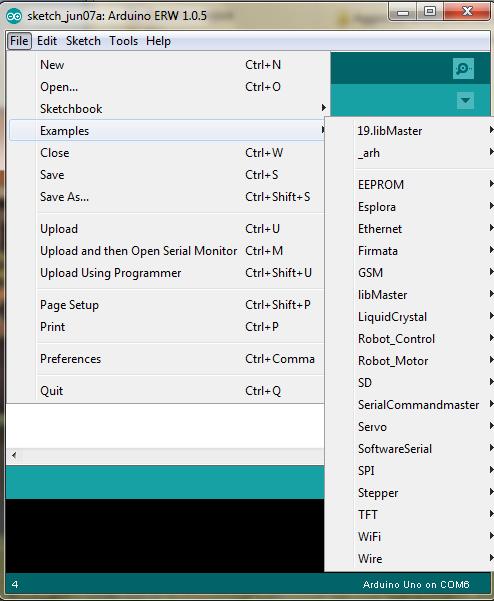Viewport: 494px width, 601px height.
Task: Open the Tools menu
Action: pos(123,41)
